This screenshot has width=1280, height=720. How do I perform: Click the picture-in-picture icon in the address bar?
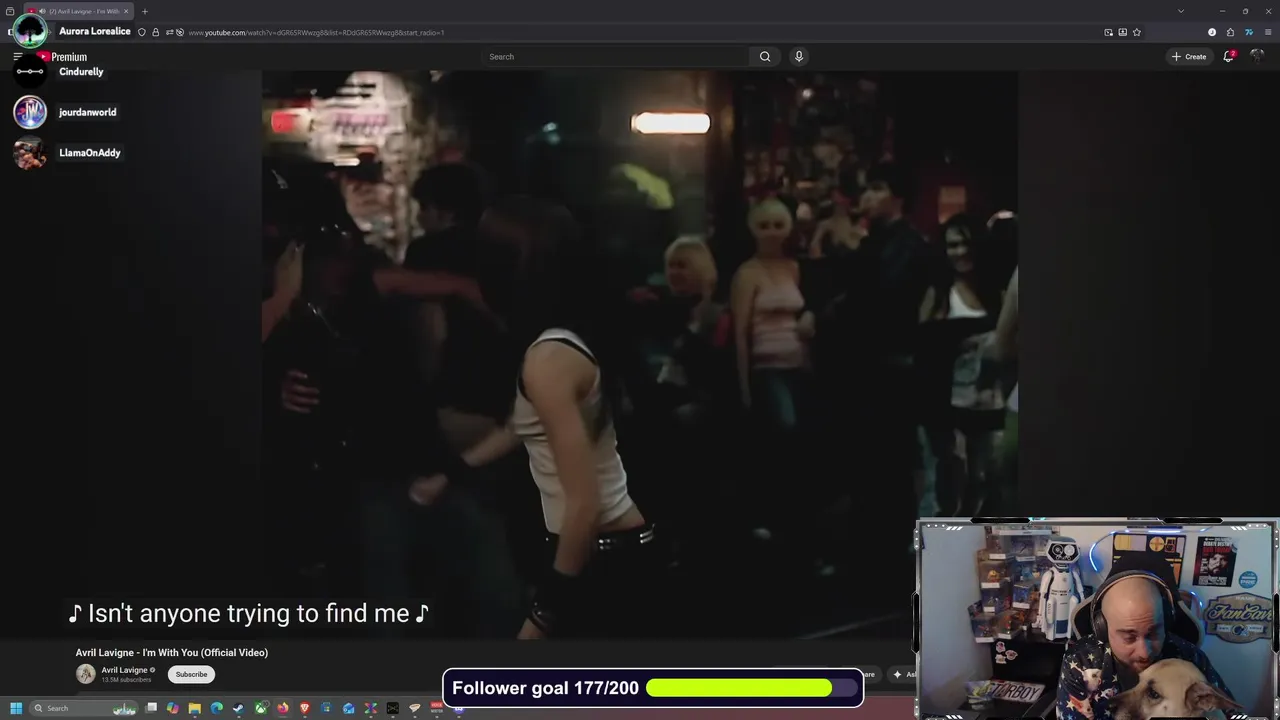point(1108,32)
